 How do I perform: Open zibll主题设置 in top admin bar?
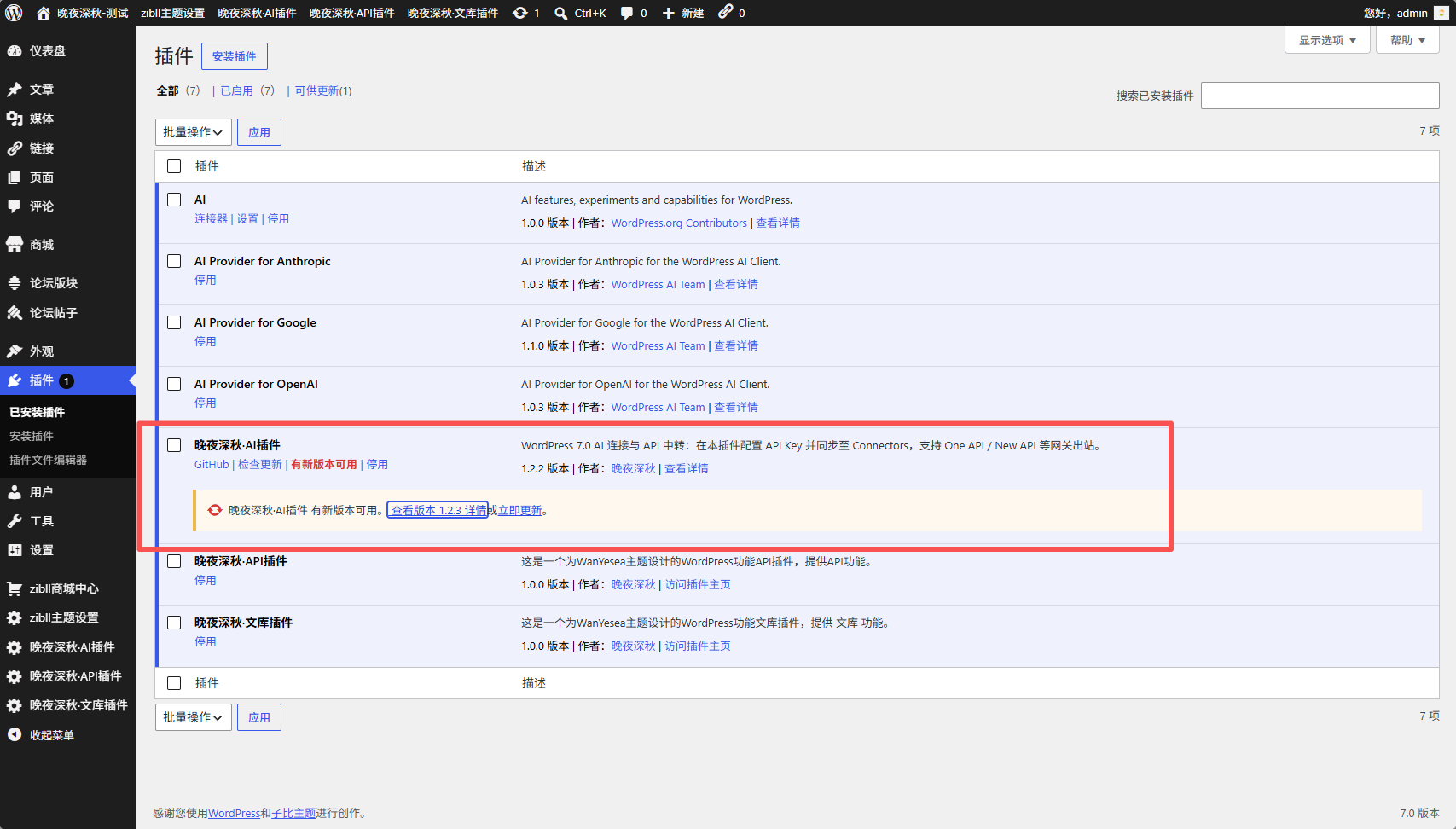click(x=173, y=13)
